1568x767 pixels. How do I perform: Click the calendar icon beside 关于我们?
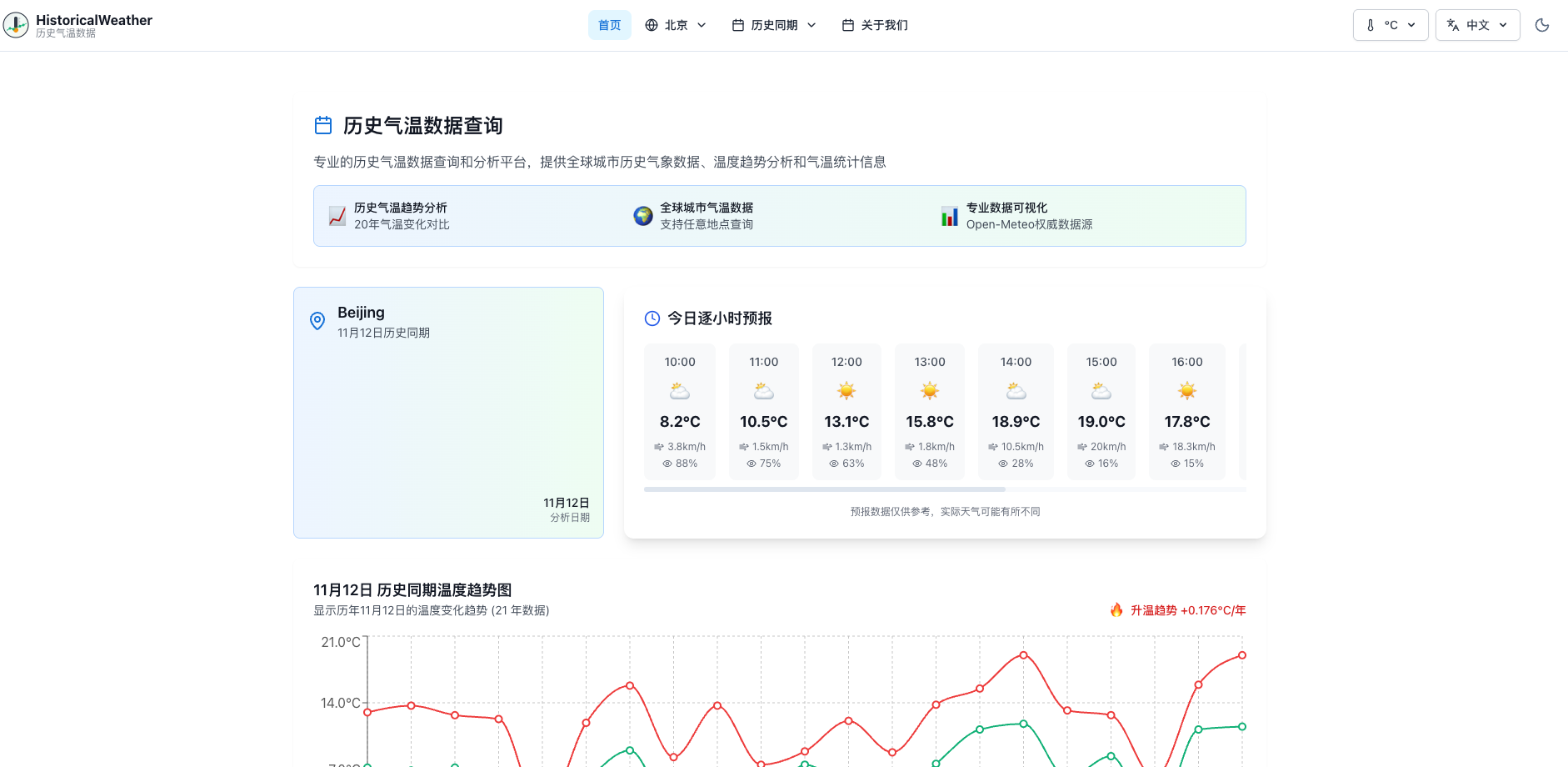[x=847, y=25]
